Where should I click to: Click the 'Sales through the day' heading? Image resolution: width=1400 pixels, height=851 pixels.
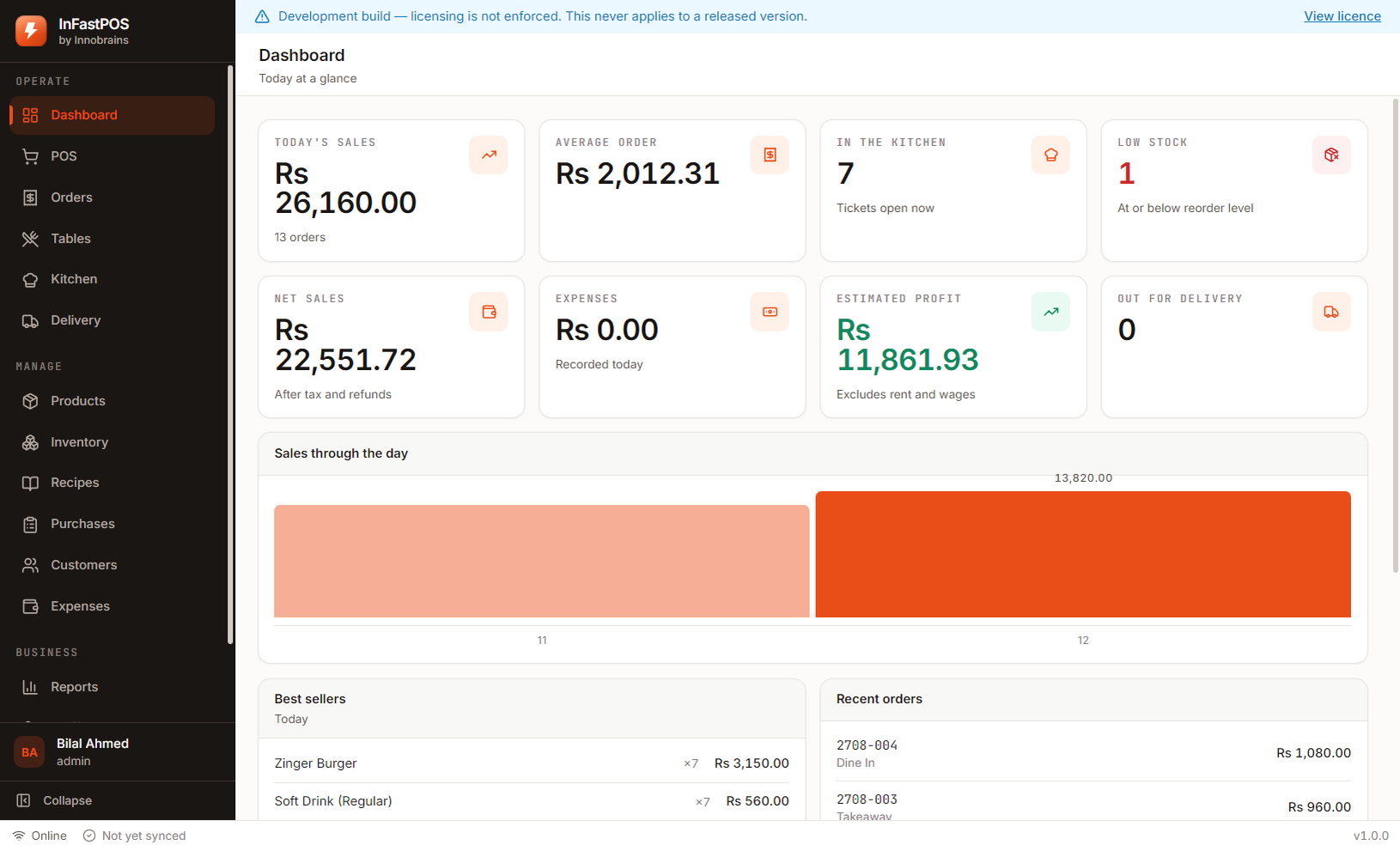click(x=341, y=453)
